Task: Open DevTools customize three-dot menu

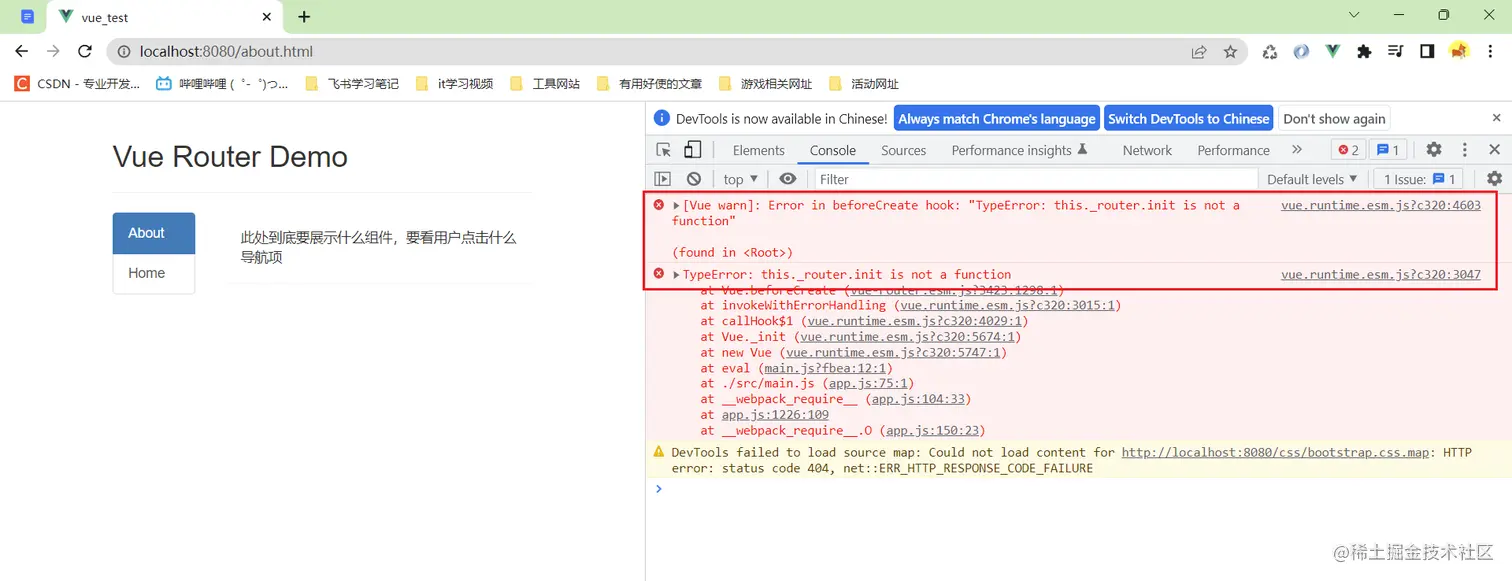Action: pyautogui.click(x=1465, y=150)
